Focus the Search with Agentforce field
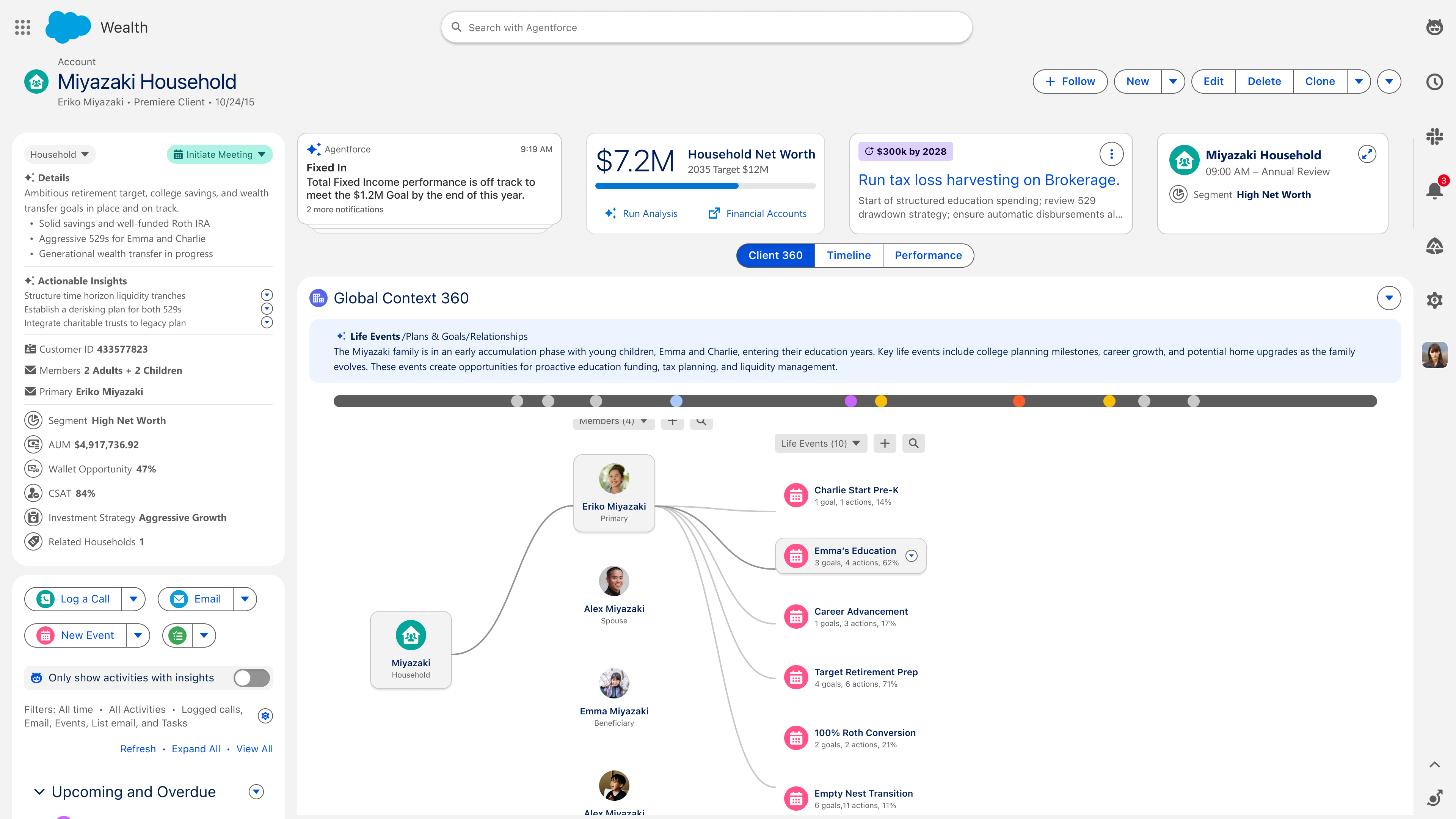 [x=706, y=27]
